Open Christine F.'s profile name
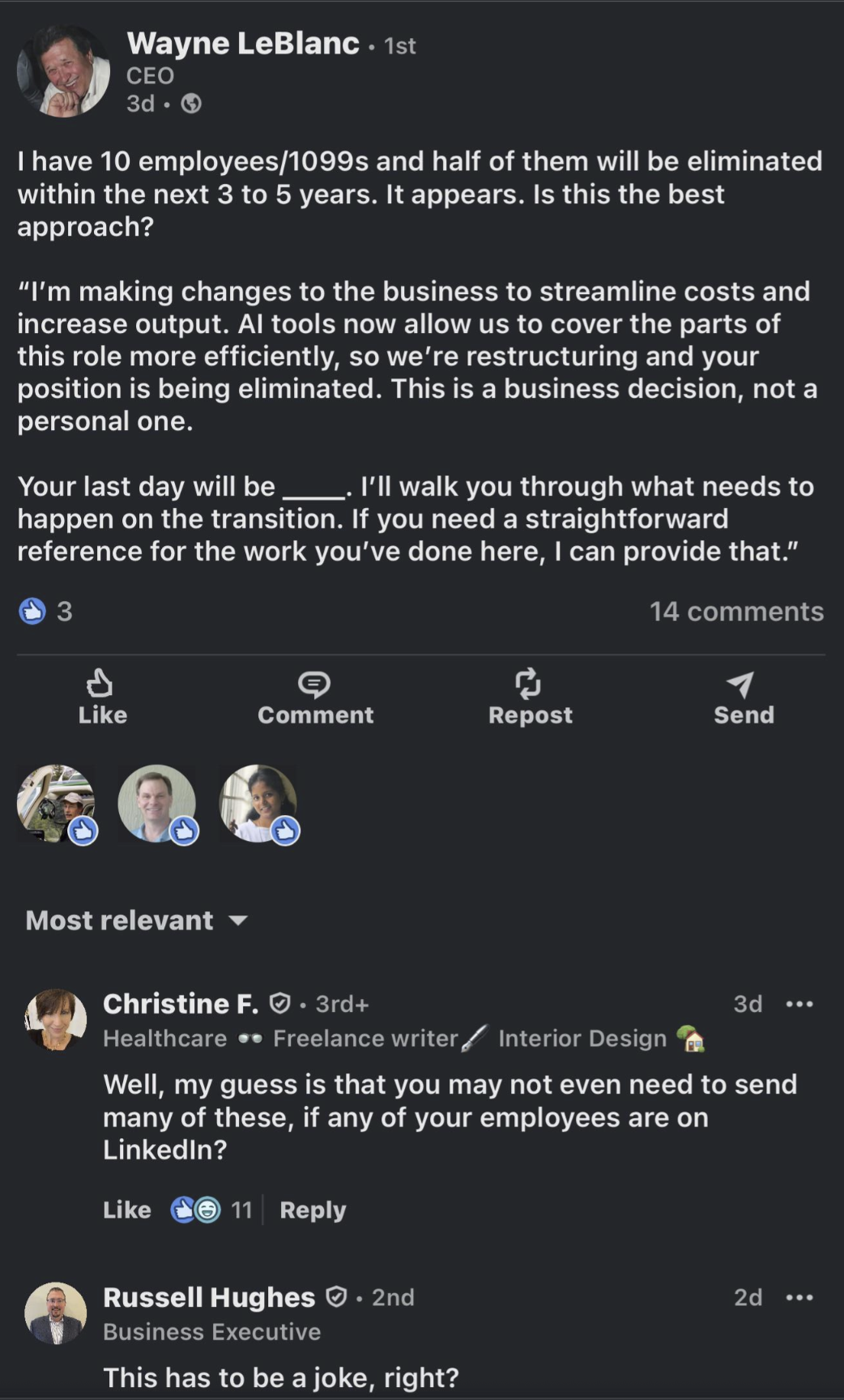 [180, 1004]
